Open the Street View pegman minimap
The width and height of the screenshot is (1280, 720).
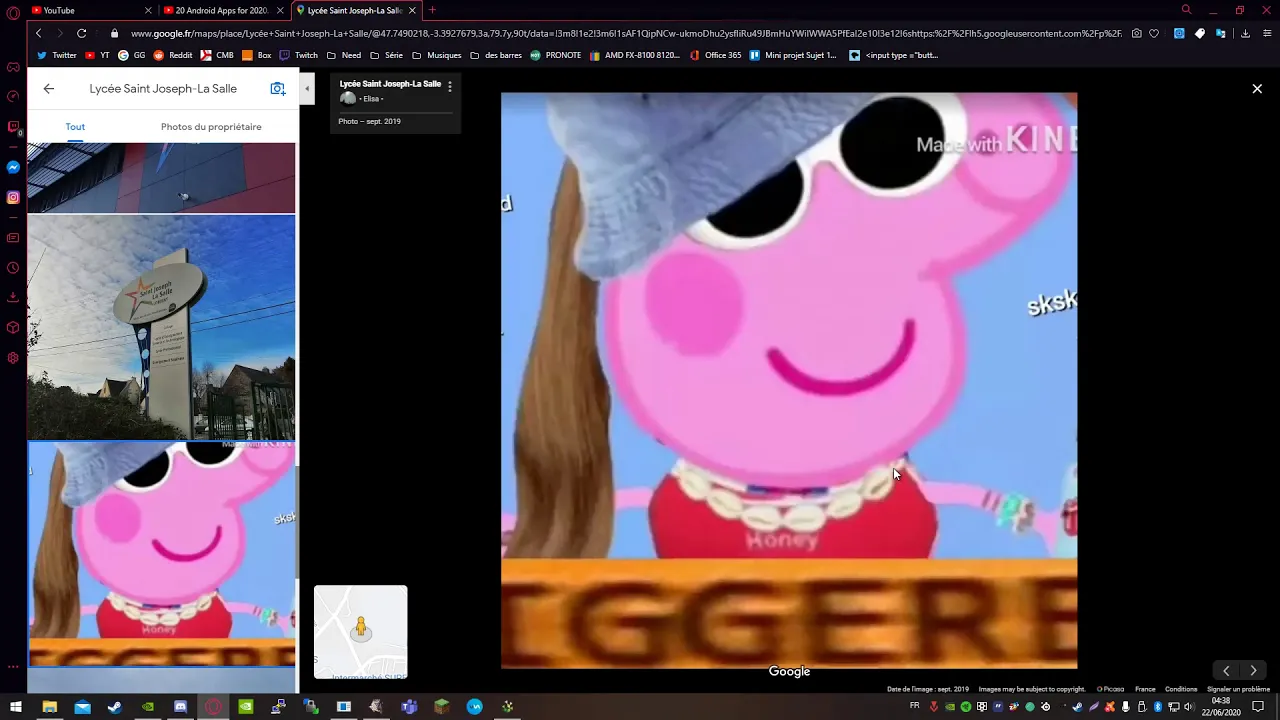click(x=360, y=632)
